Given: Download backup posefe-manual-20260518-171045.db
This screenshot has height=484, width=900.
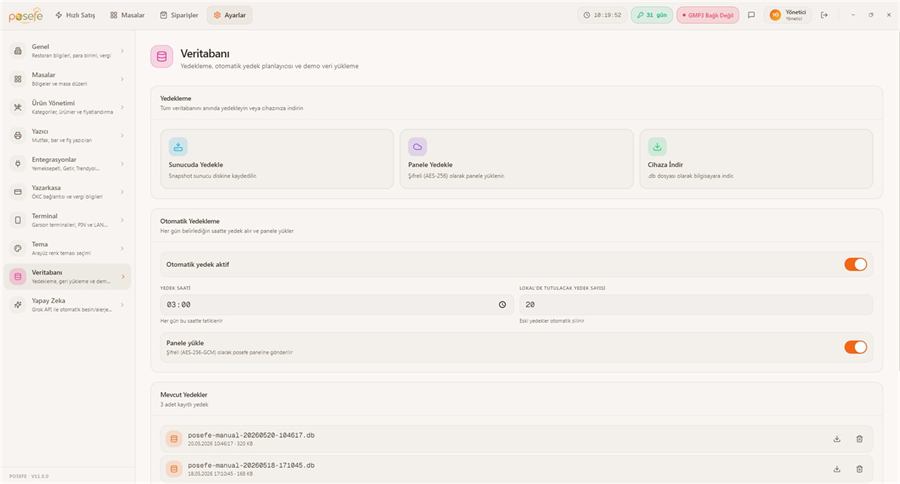Looking at the screenshot, I should coord(837,469).
